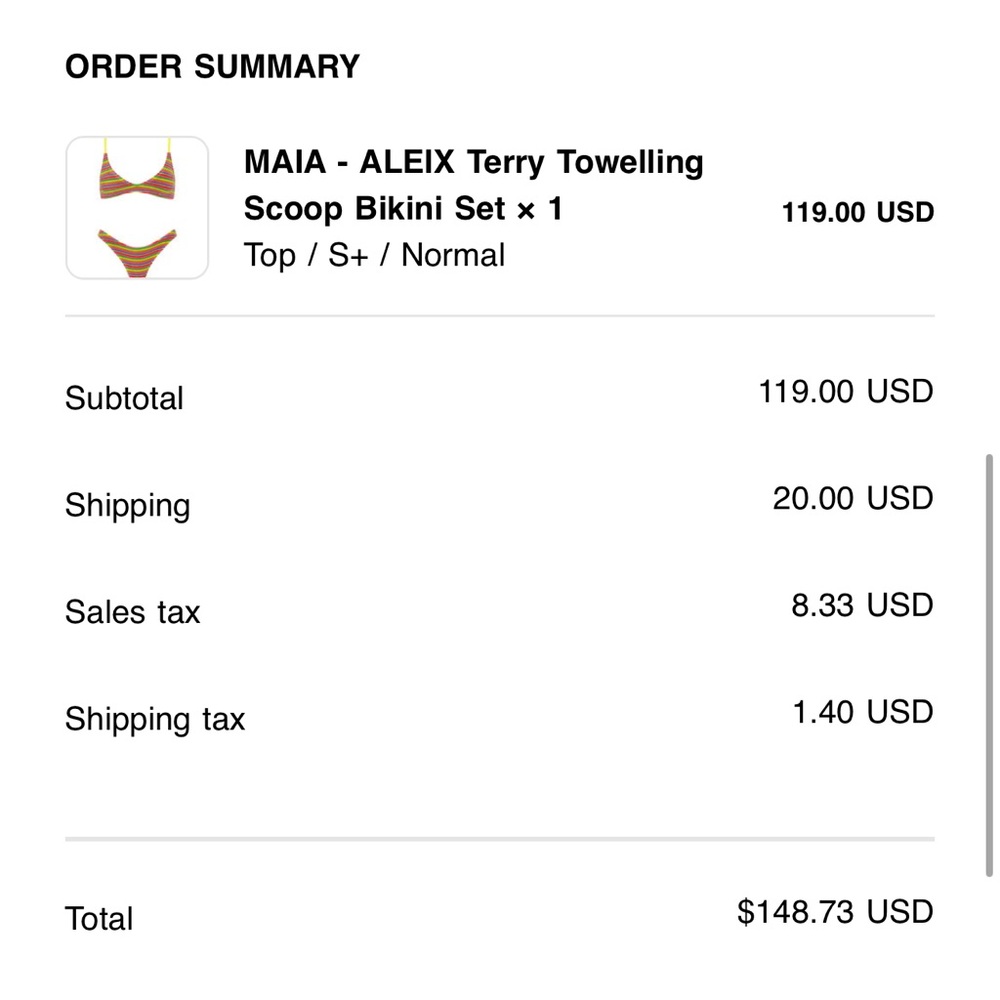
Task: Click the divider line above the Total row
Action: tap(499, 839)
